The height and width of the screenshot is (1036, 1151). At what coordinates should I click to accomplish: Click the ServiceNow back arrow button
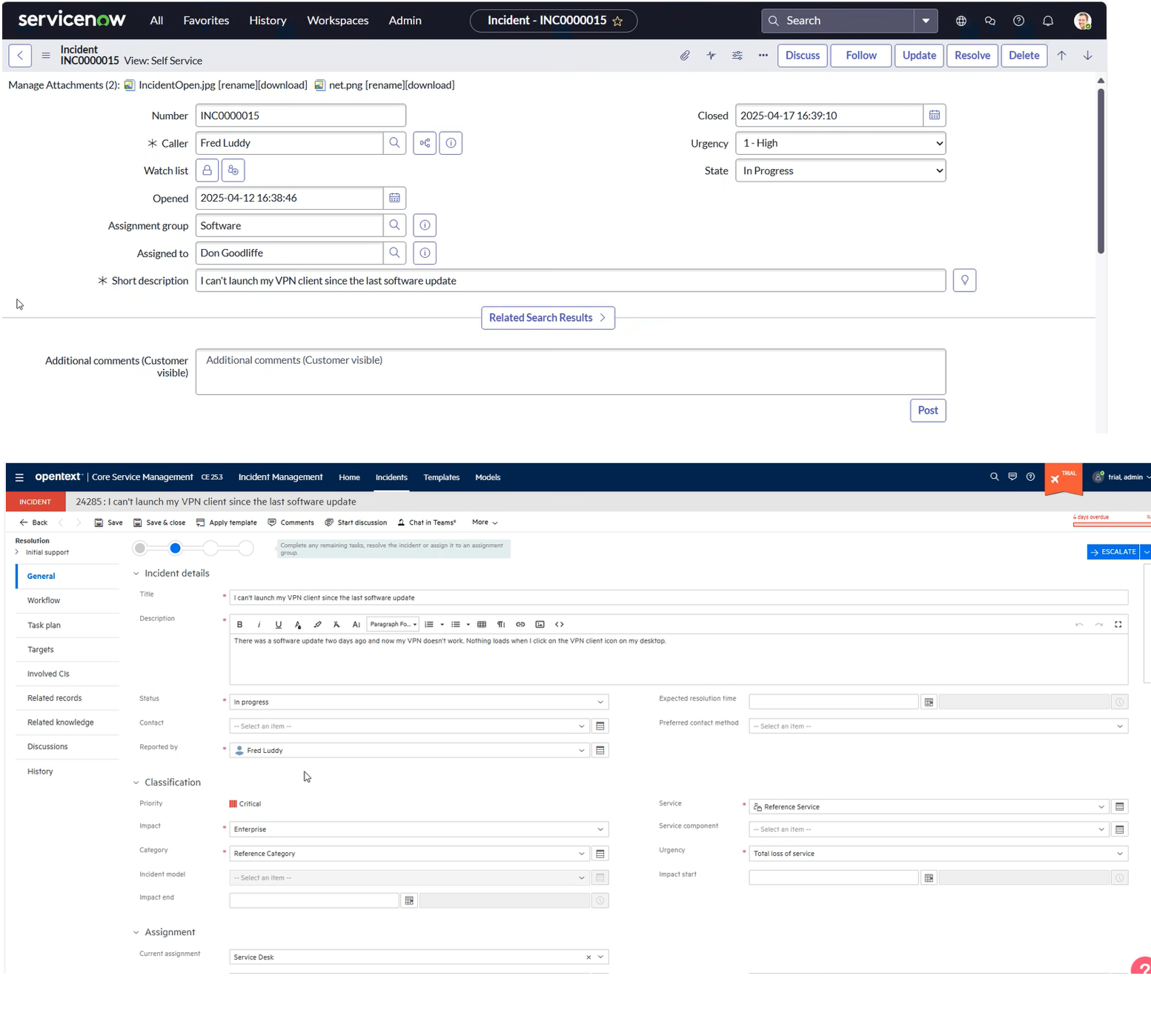point(20,56)
